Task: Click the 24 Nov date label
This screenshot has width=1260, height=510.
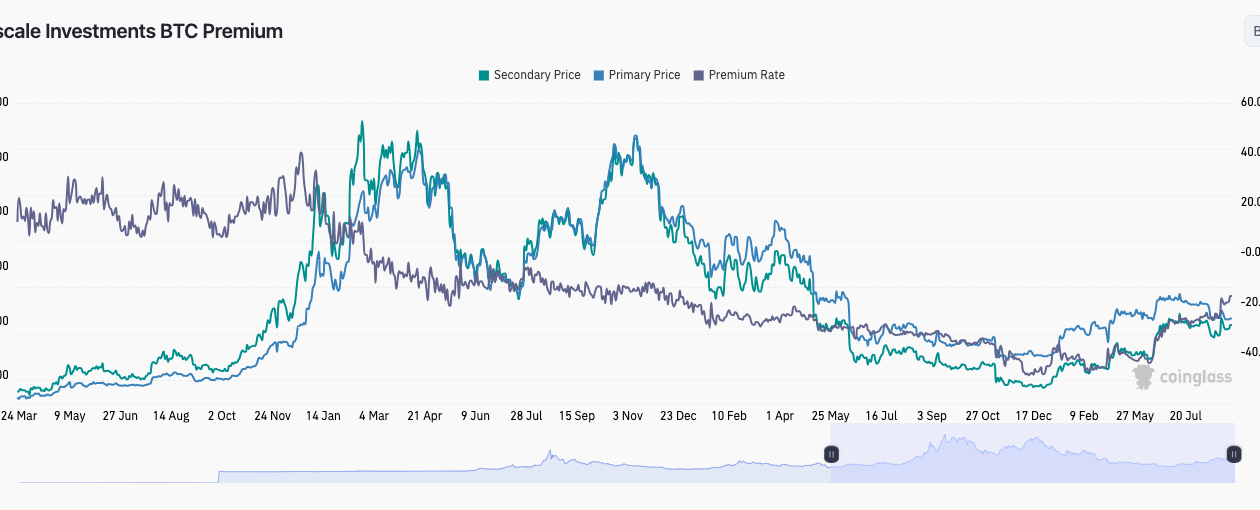Action: click(273, 415)
